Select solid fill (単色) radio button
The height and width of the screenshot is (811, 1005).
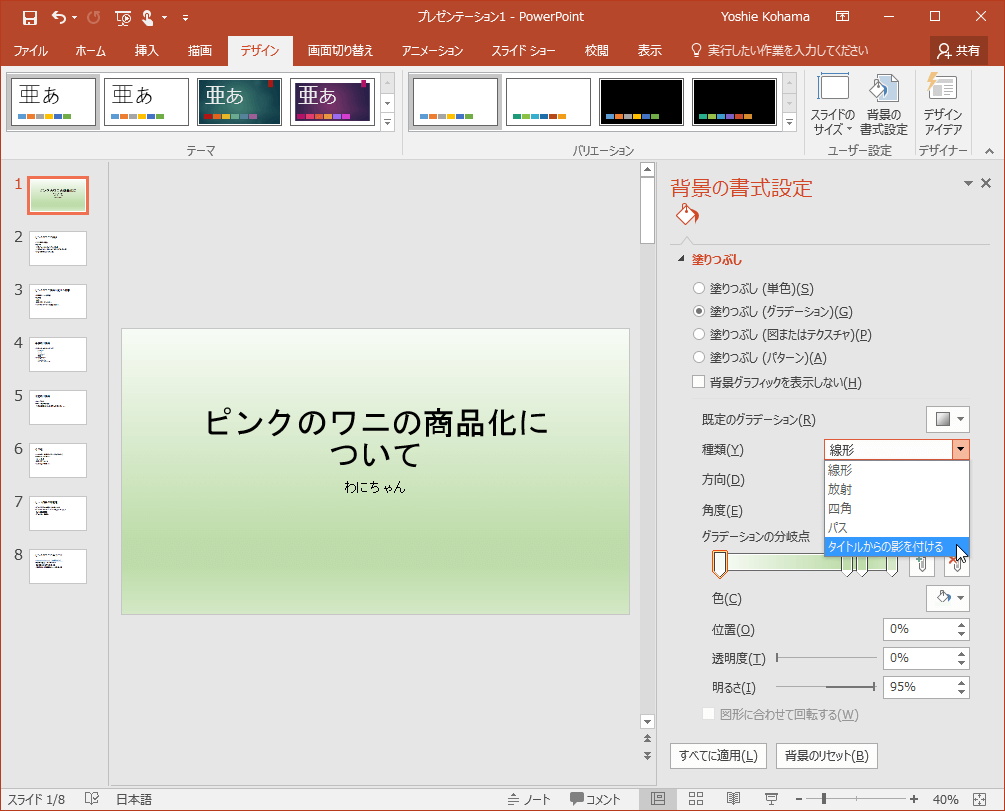(x=699, y=288)
